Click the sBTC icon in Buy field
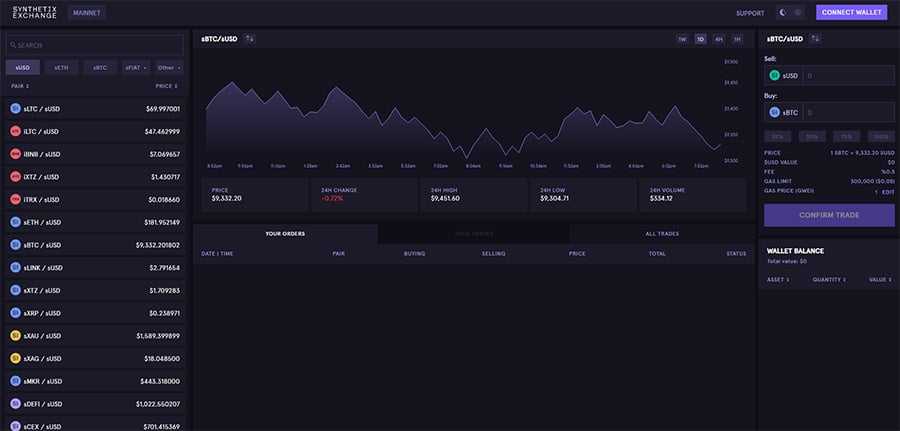 [774, 113]
